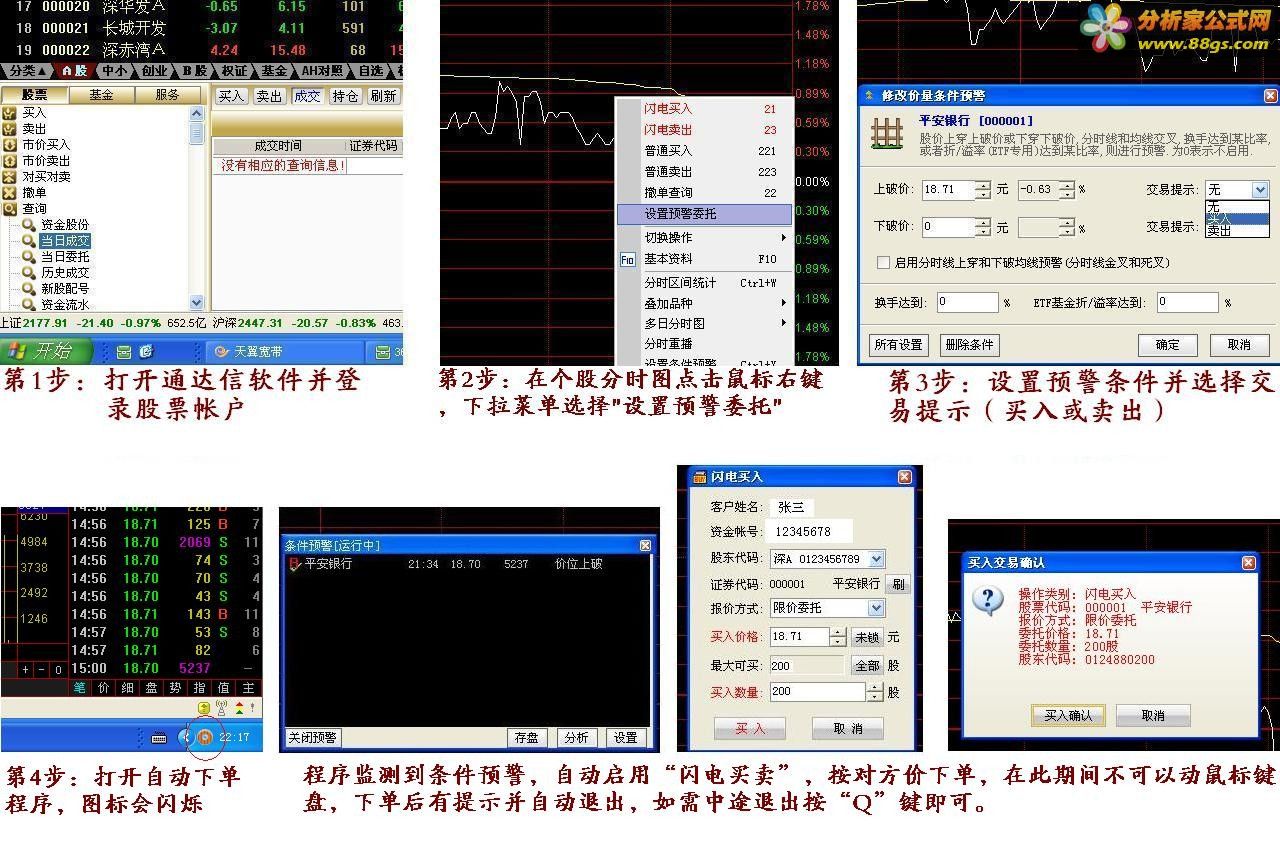
Task: Expand 叠加品种 submenu
Action: tap(706, 303)
